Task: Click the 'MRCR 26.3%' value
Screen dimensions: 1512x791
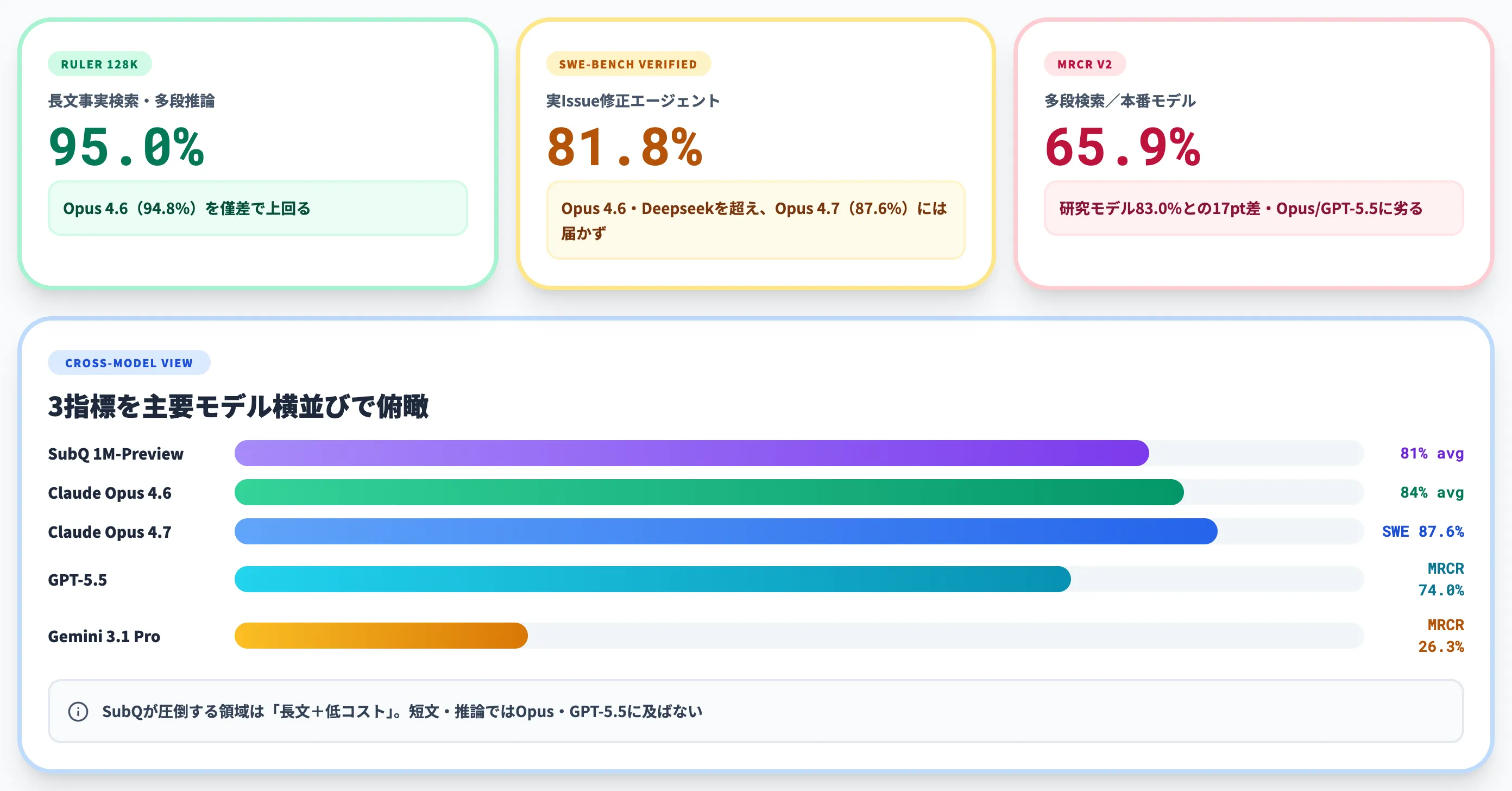Action: pos(1441,636)
